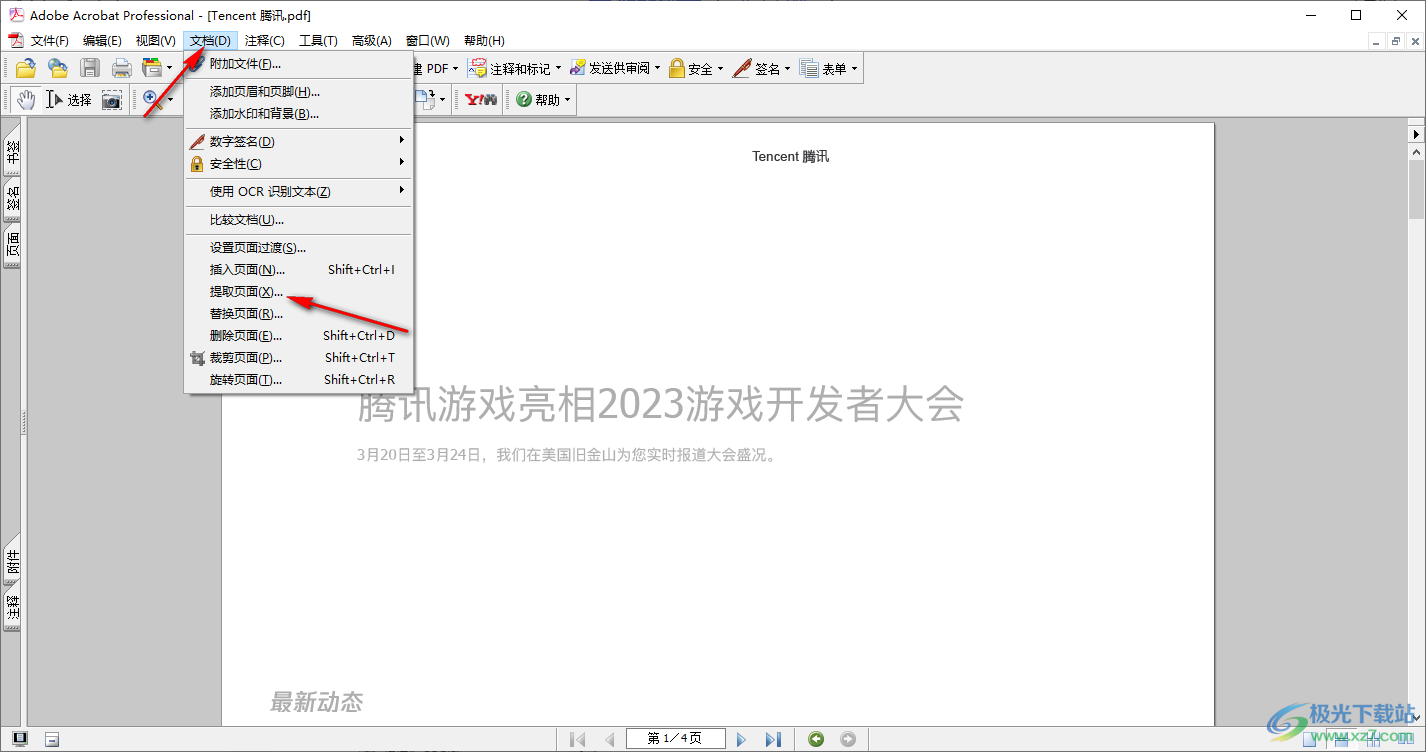The width and height of the screenshot is (1426, 752).
Task: Expand the 发送供审阅 dropdown arrow
Action: coord(658,68)
